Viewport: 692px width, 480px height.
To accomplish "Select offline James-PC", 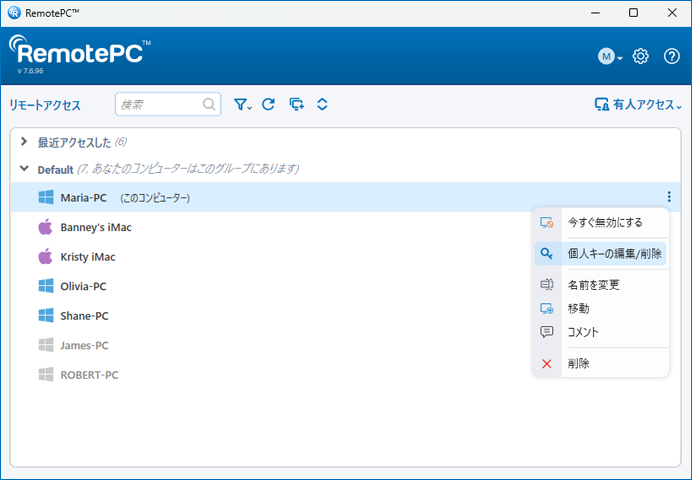I will [x=84, y=345].
